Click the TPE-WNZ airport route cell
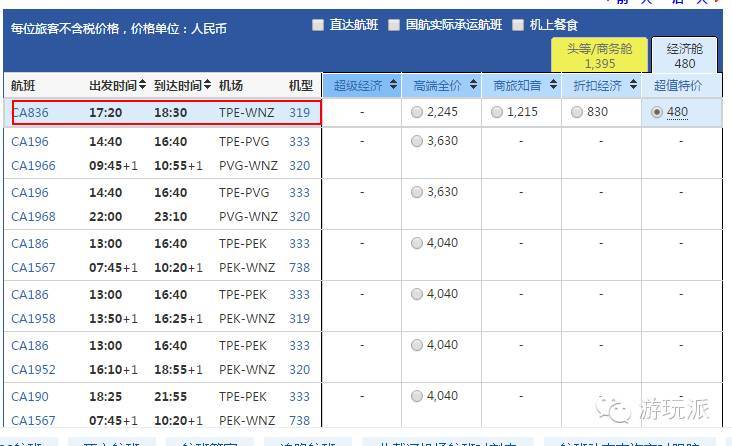The width and height of the screenshot is (732, 446). (x=246, y=113)
